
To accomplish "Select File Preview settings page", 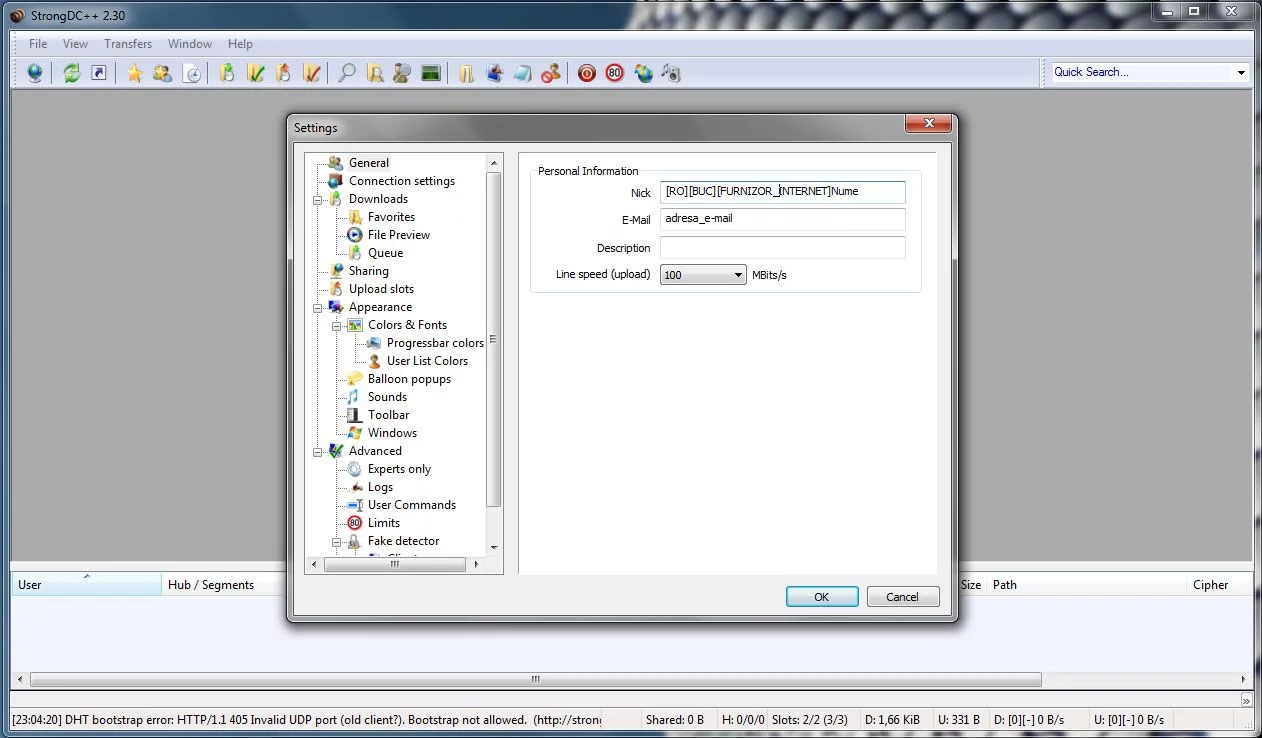I will (399, 235).
